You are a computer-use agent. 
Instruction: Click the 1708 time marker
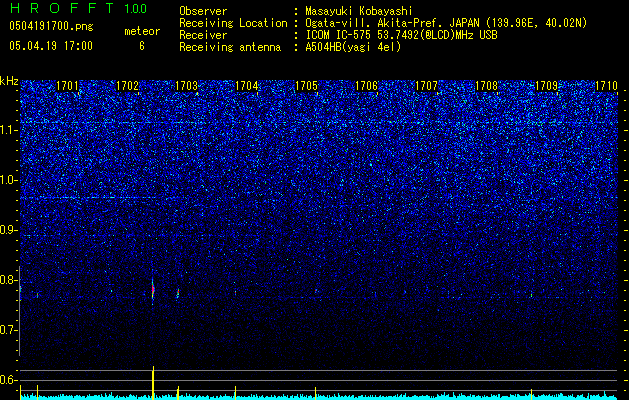486,86
